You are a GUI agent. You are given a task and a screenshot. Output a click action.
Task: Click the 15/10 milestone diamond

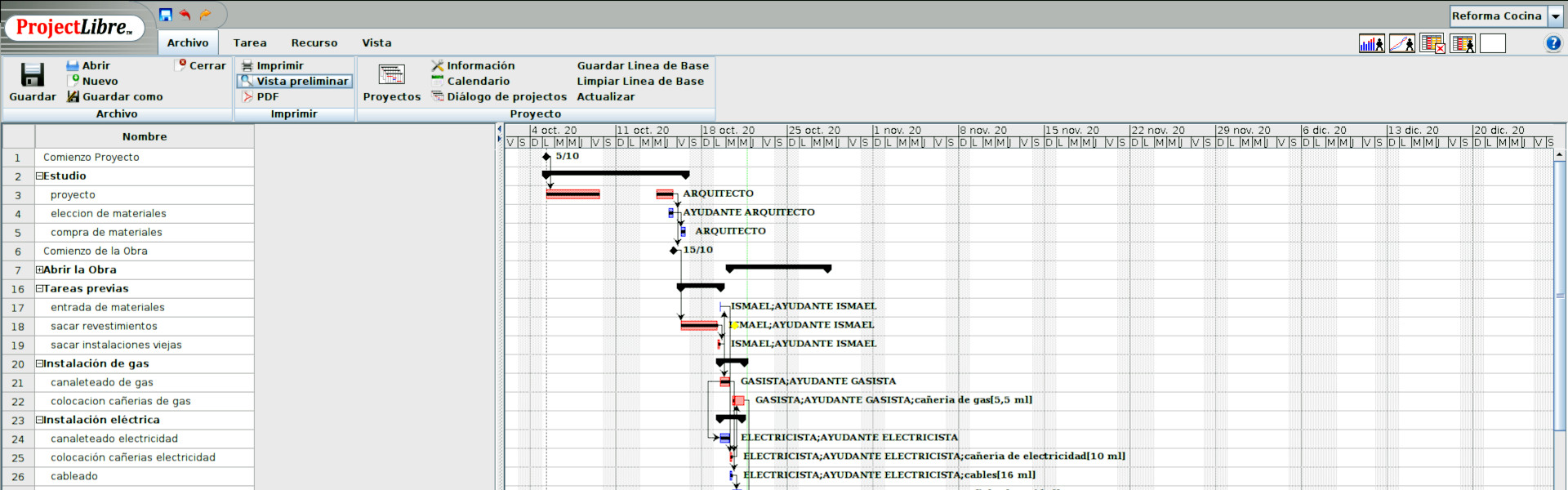click(675, 250)
